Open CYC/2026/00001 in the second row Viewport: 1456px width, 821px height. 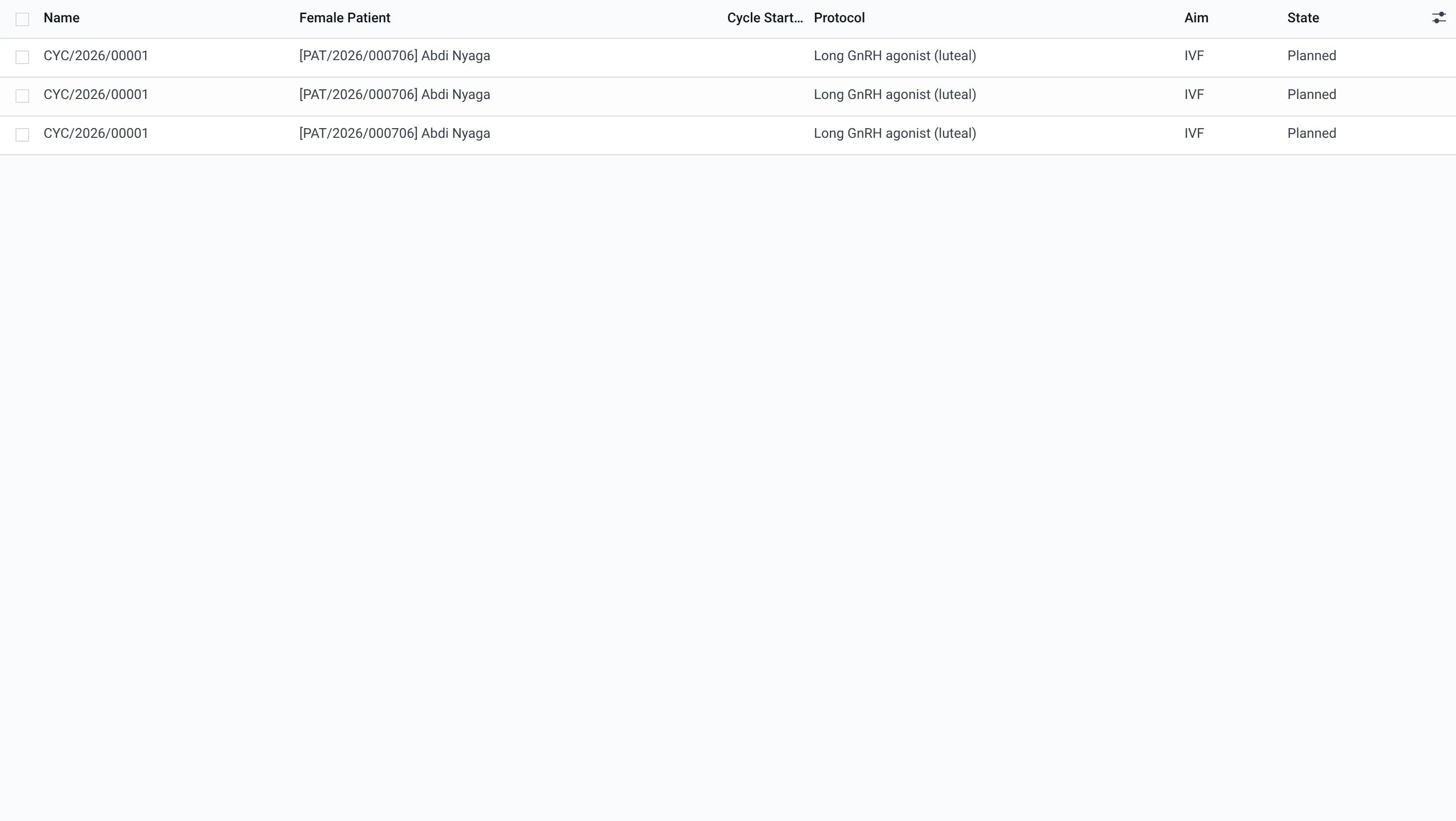pyautogui.click(x=96, y=94)
